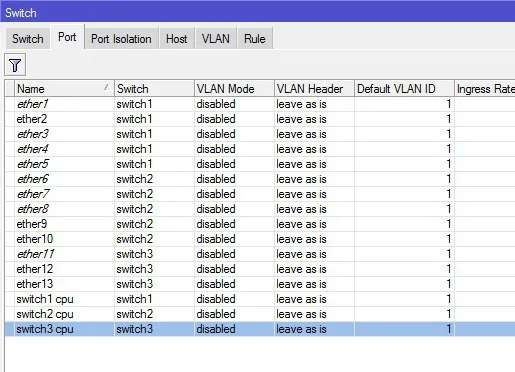Sort by the Name column header
The image size is (515, 372).
pos(64,89)
